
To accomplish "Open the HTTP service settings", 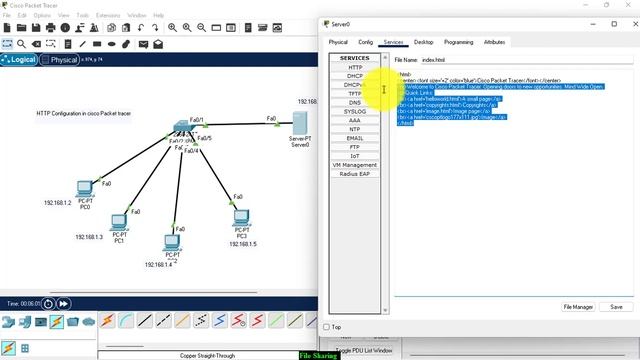I will coord(355,67).
